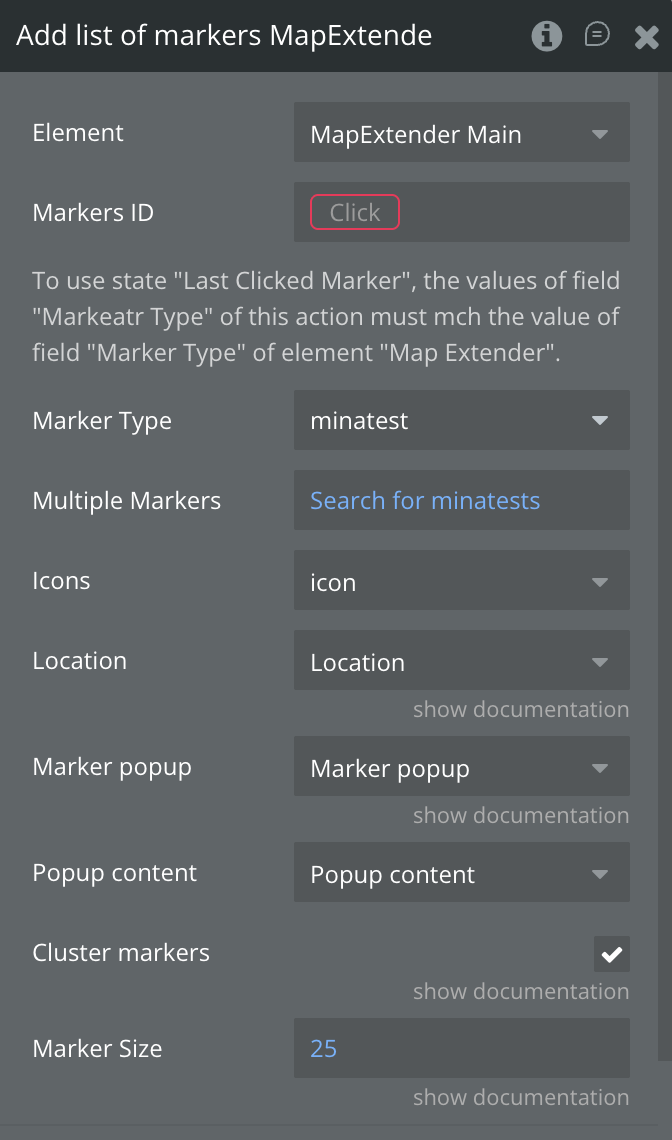The height and width of the screenshot is (1140, 672).
Task: Show documentation for Cluster markers
Action: pos(521,992)
